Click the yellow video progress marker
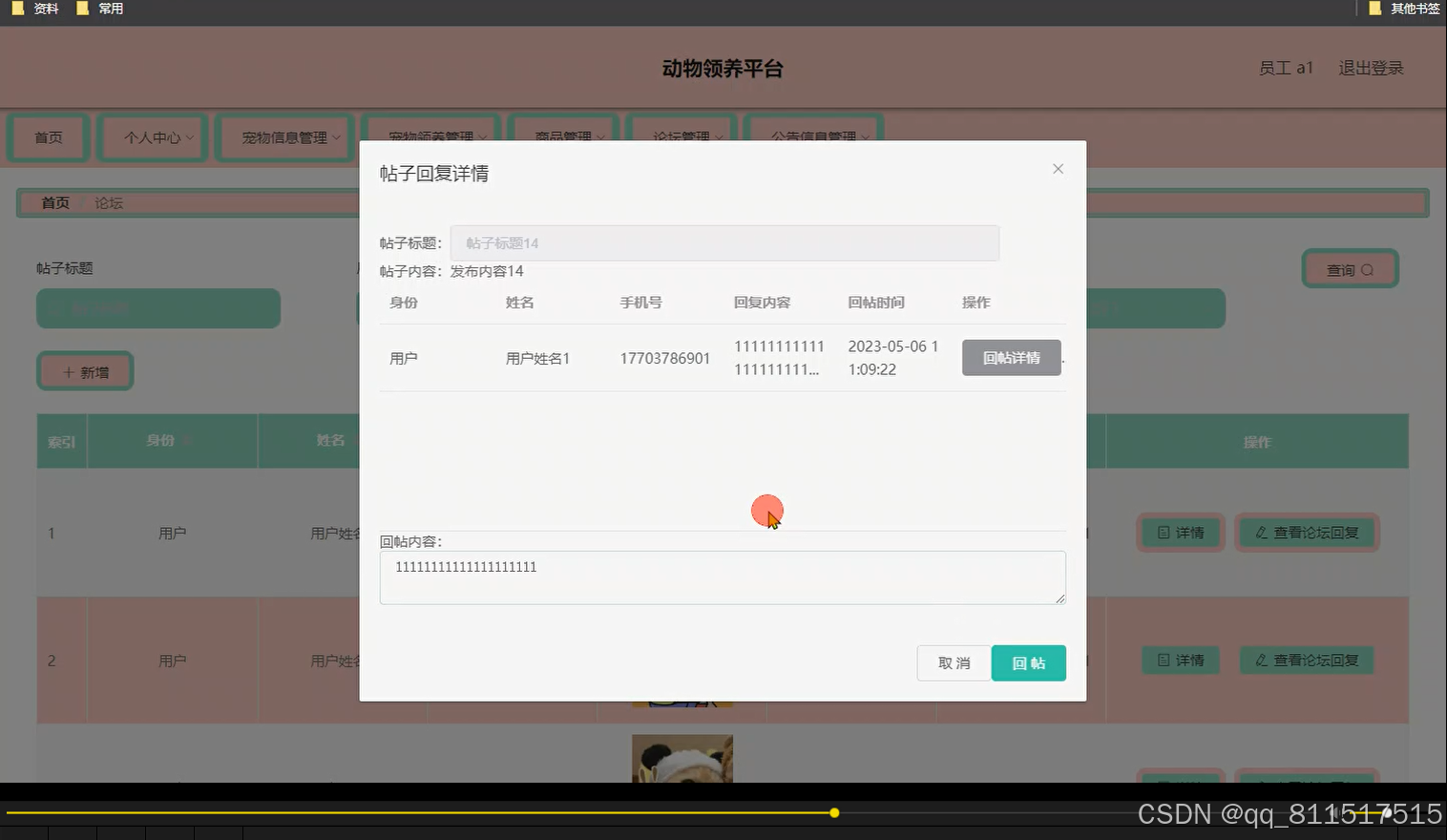The height and width of the screenshot is (840, 1447). point(835,812)
